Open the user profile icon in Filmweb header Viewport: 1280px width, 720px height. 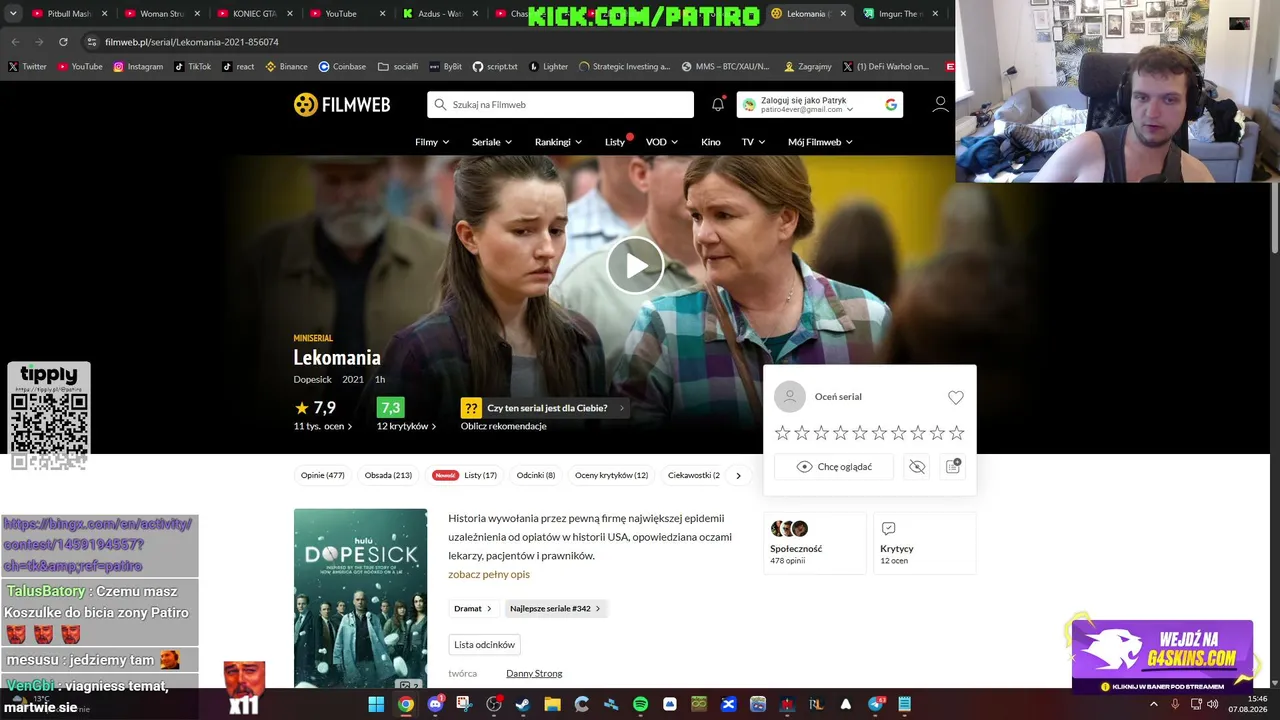click(x=940, y=104)
